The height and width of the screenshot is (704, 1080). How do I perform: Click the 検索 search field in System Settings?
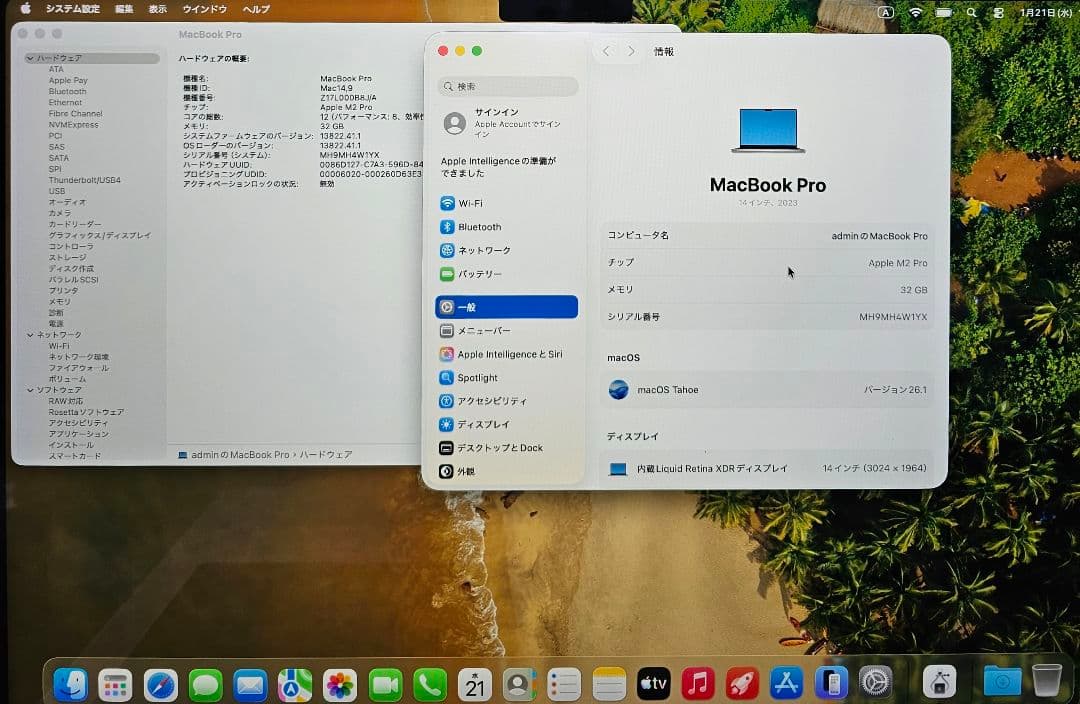pyautogui.click(x=507, y=86)
